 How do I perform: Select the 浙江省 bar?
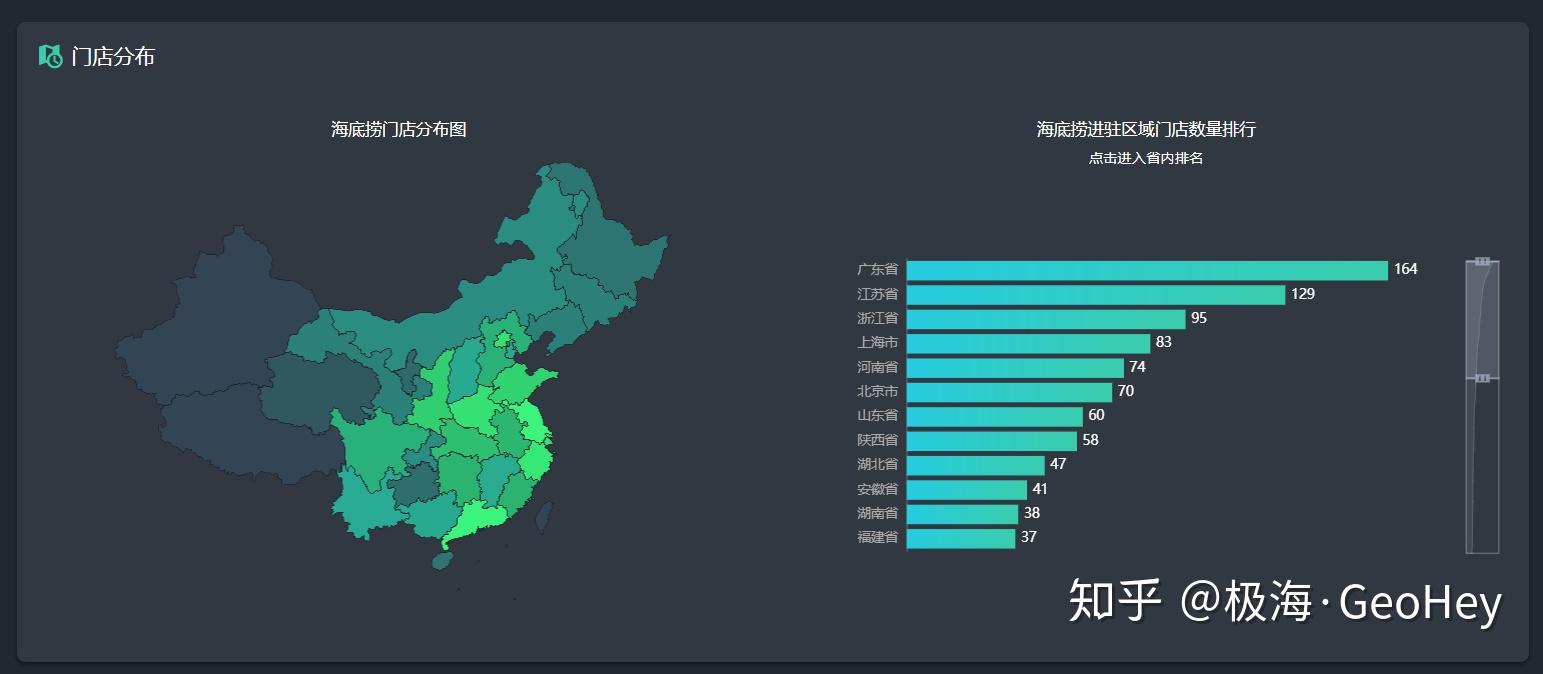[1046, 318]
